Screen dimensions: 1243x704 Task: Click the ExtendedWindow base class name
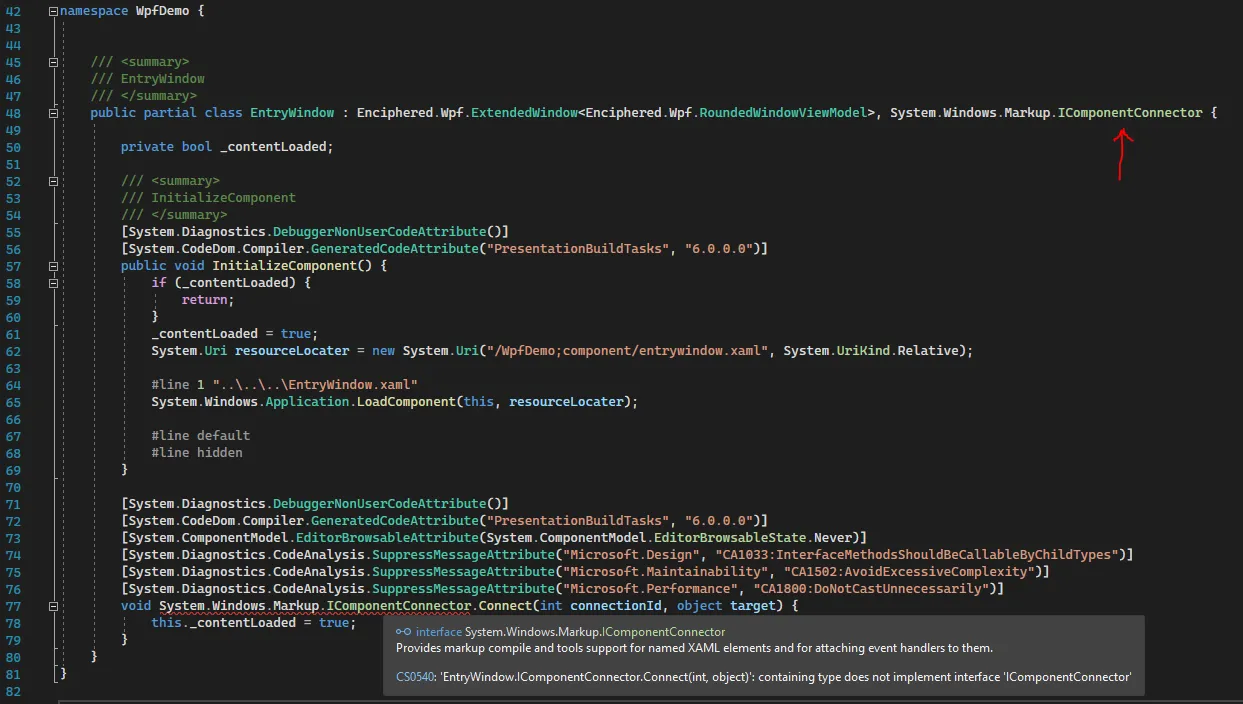click(524, 113)
